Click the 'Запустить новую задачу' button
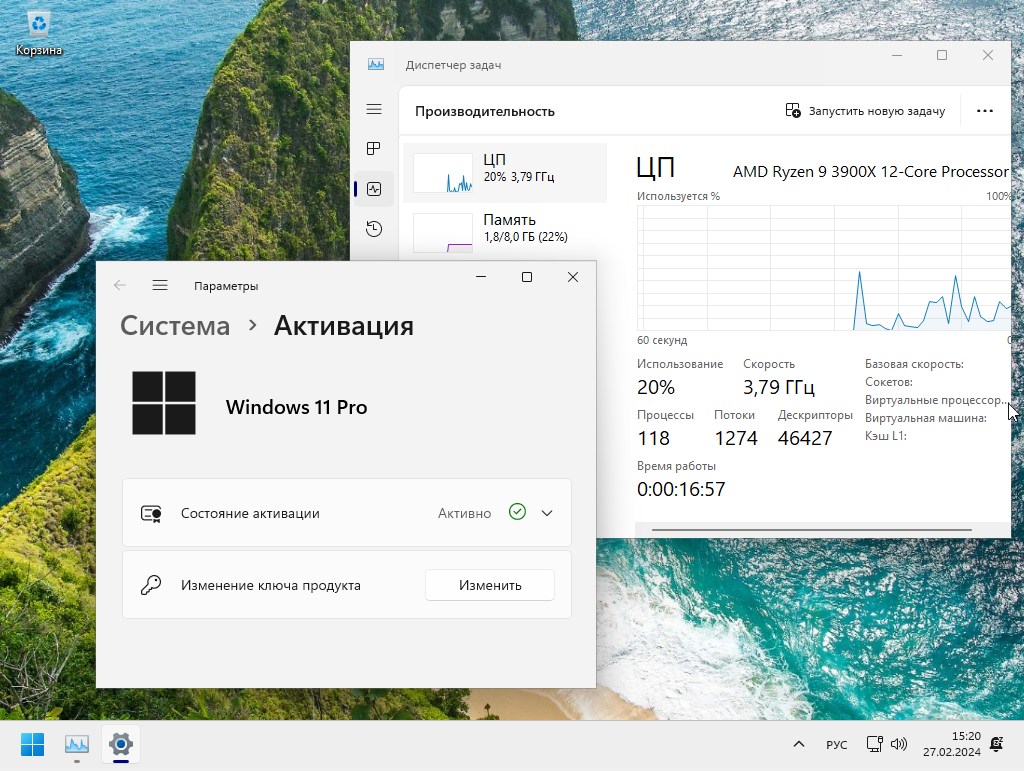Image resolution: width=1024 pixels, height=771 pixels. (x=865, y=111)
